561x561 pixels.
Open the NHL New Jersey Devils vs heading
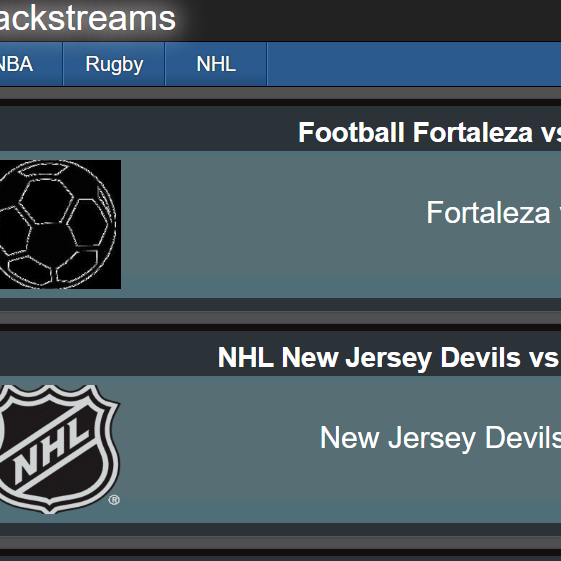click(389, 357)
